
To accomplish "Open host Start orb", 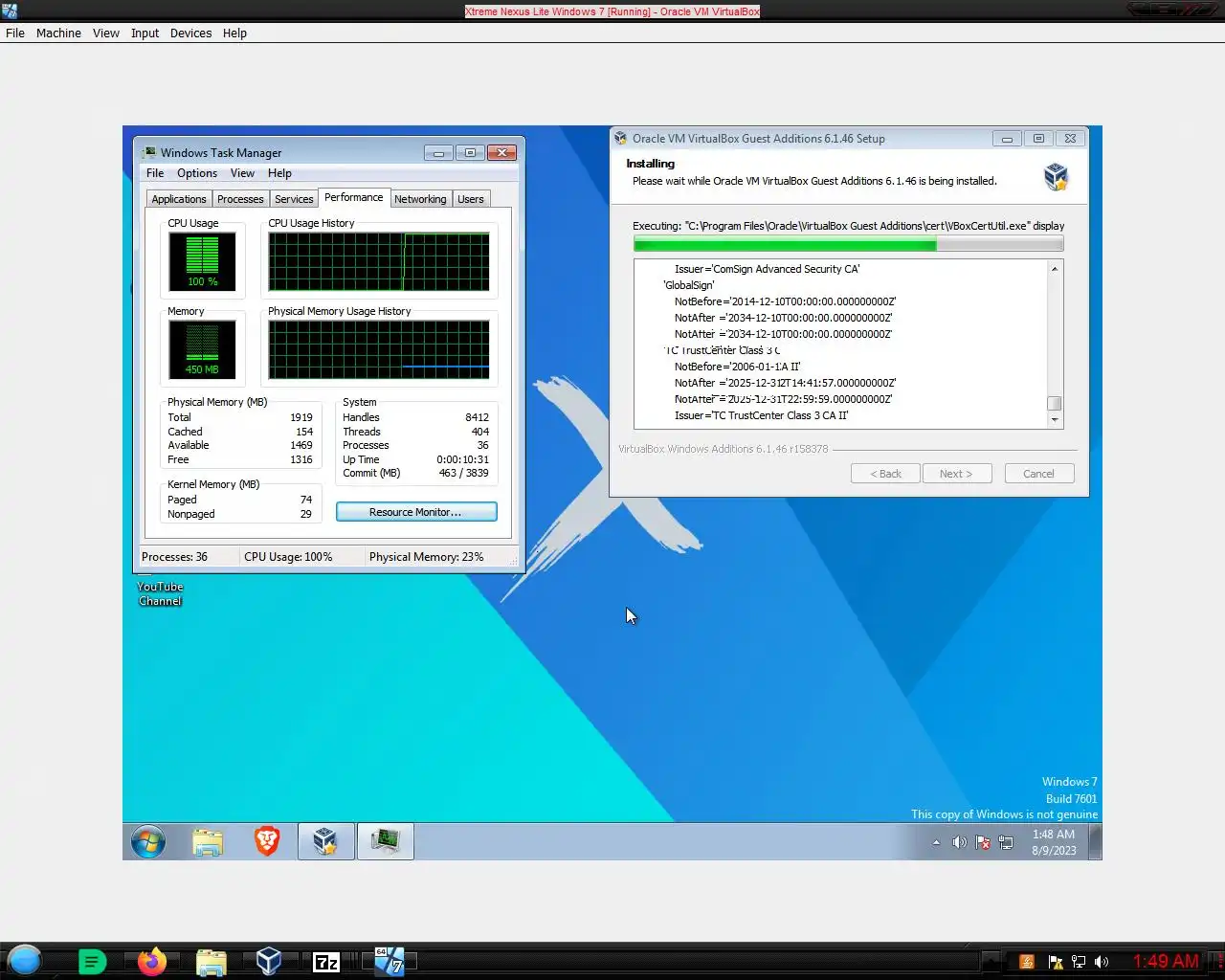I will 25,961.
